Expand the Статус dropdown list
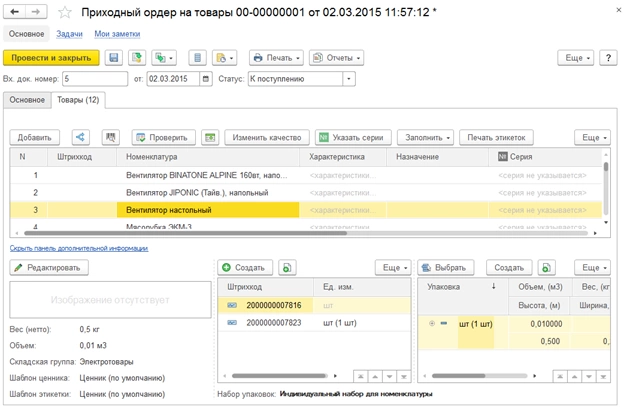 pos(349,79)
